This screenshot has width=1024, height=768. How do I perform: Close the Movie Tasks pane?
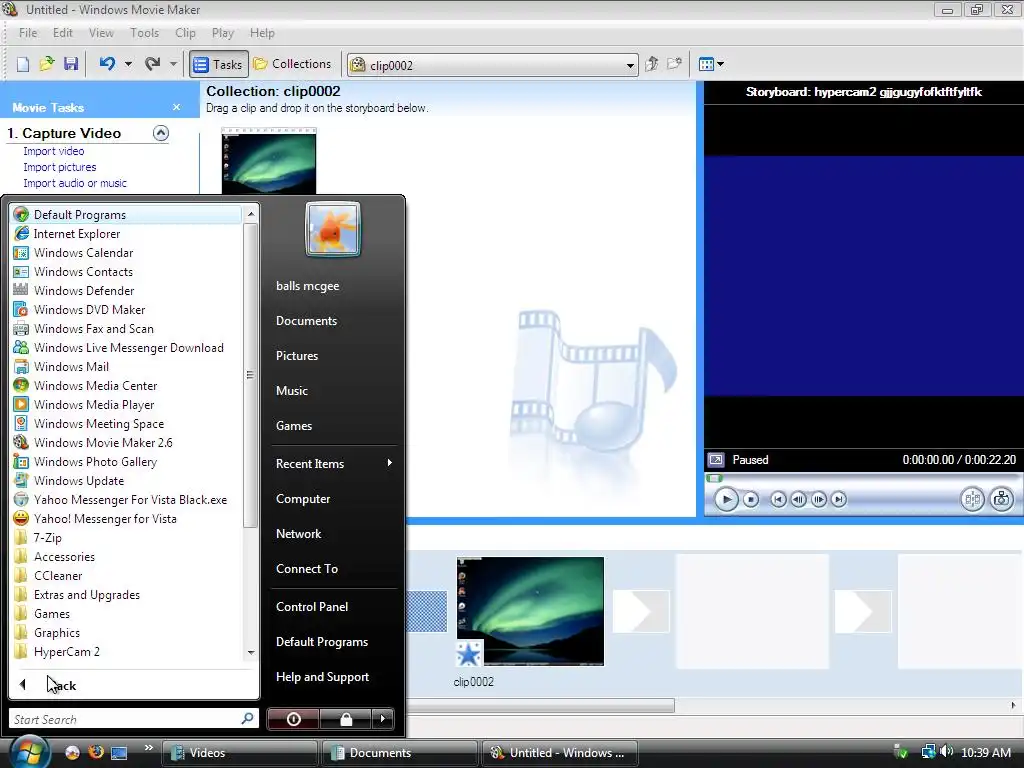(x=176, y=107)
